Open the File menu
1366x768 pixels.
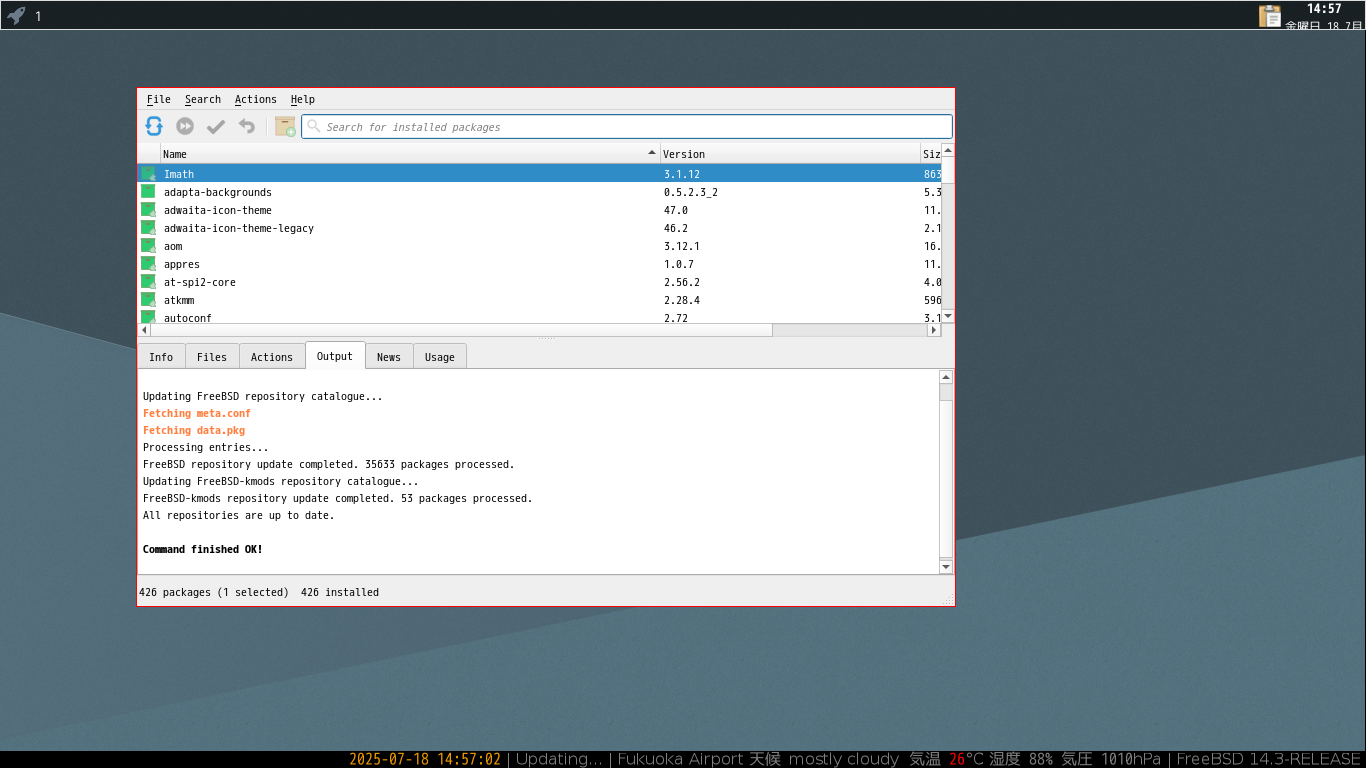coord(158,99)
